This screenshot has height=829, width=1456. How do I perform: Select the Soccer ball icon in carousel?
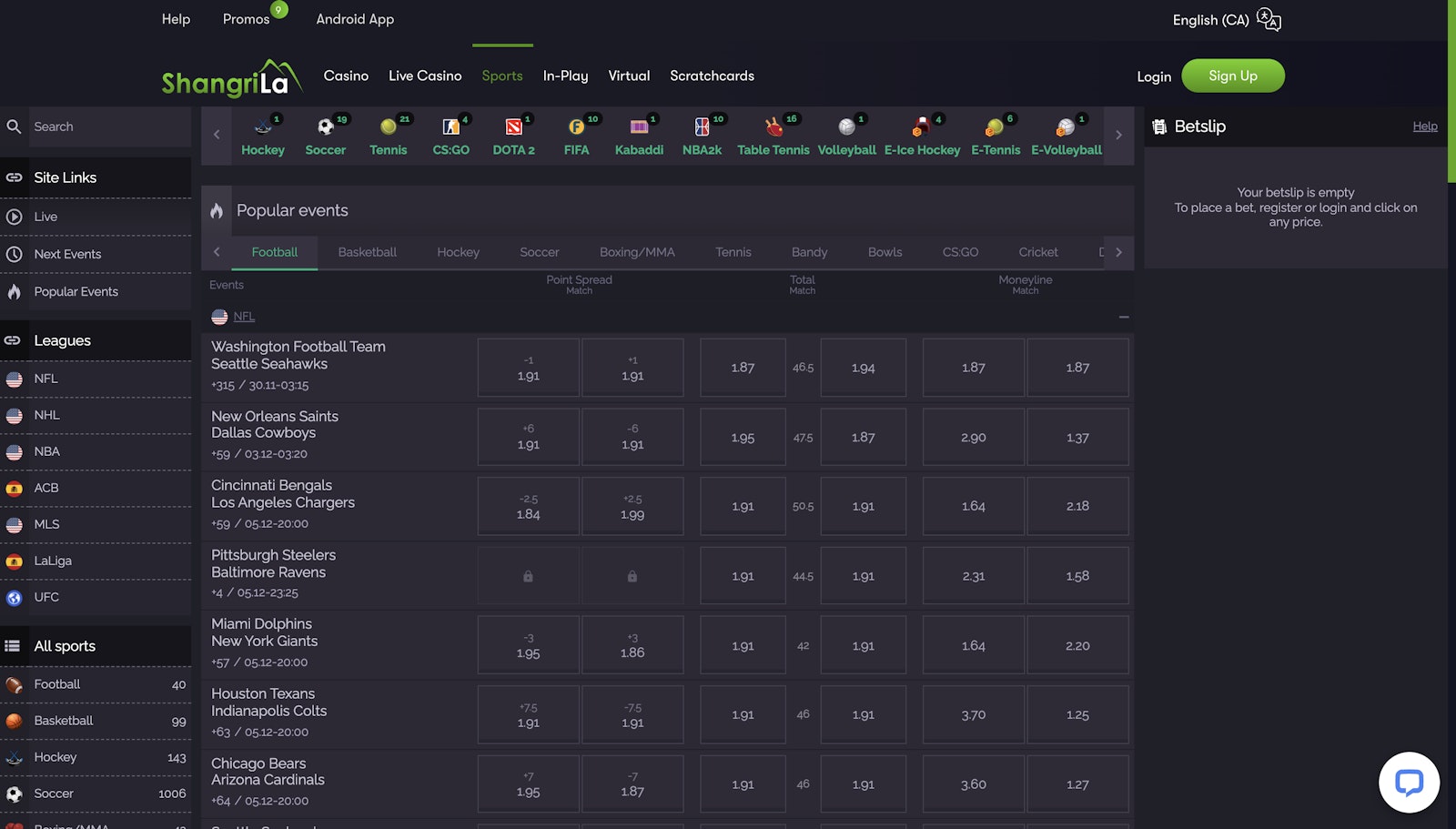[325, 127]
